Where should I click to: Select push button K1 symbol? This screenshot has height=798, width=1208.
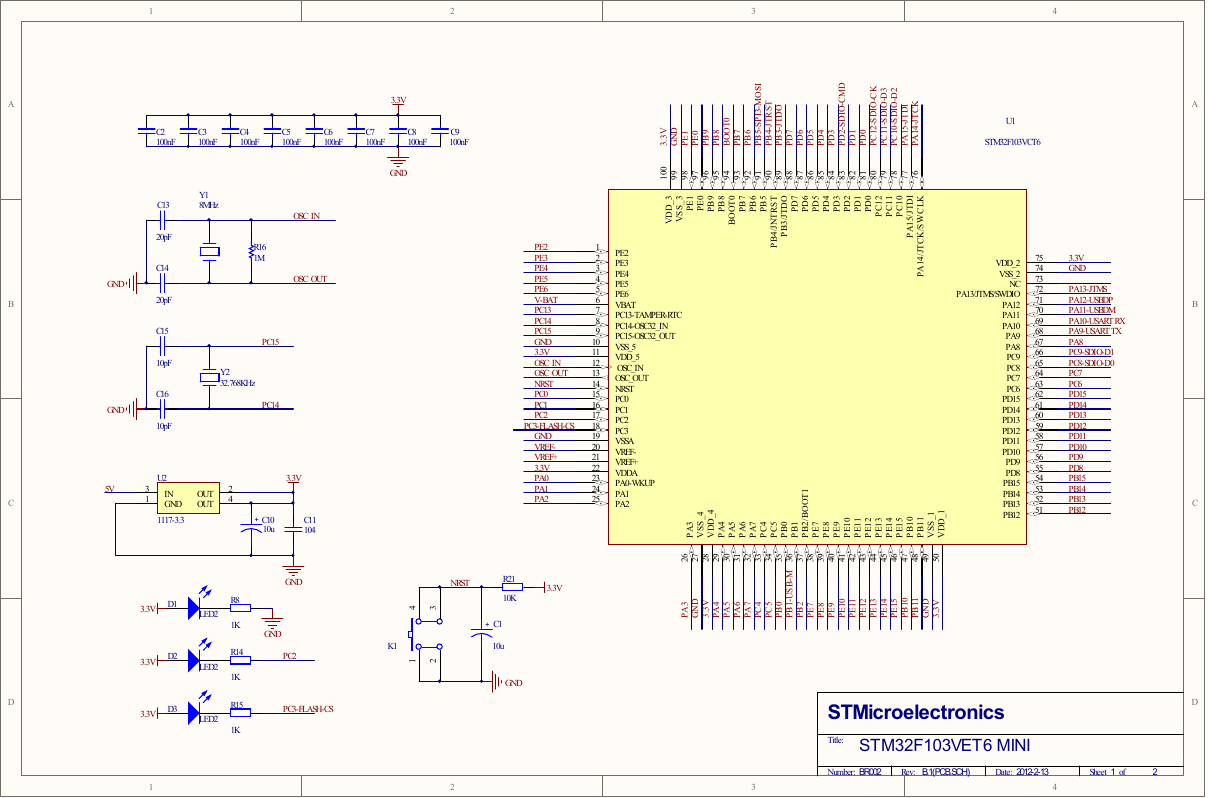tap(424, 634)
